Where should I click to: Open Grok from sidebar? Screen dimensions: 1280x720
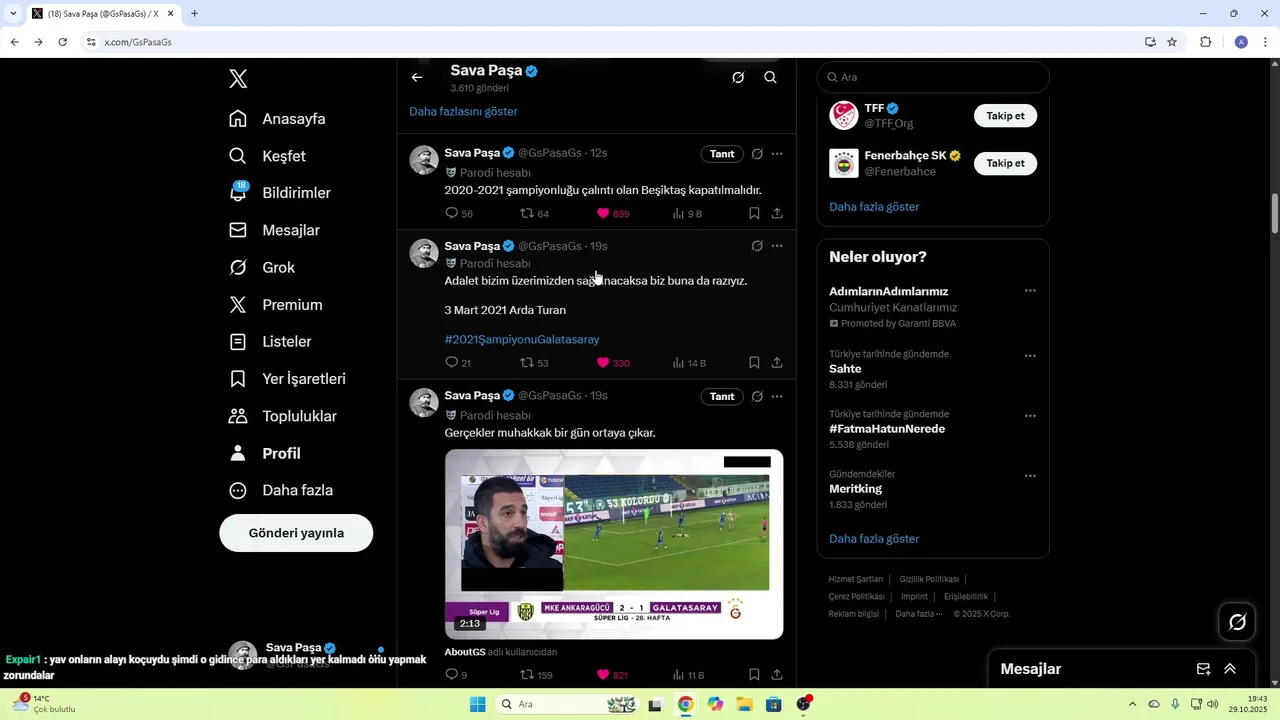click(x=261, y=267)
